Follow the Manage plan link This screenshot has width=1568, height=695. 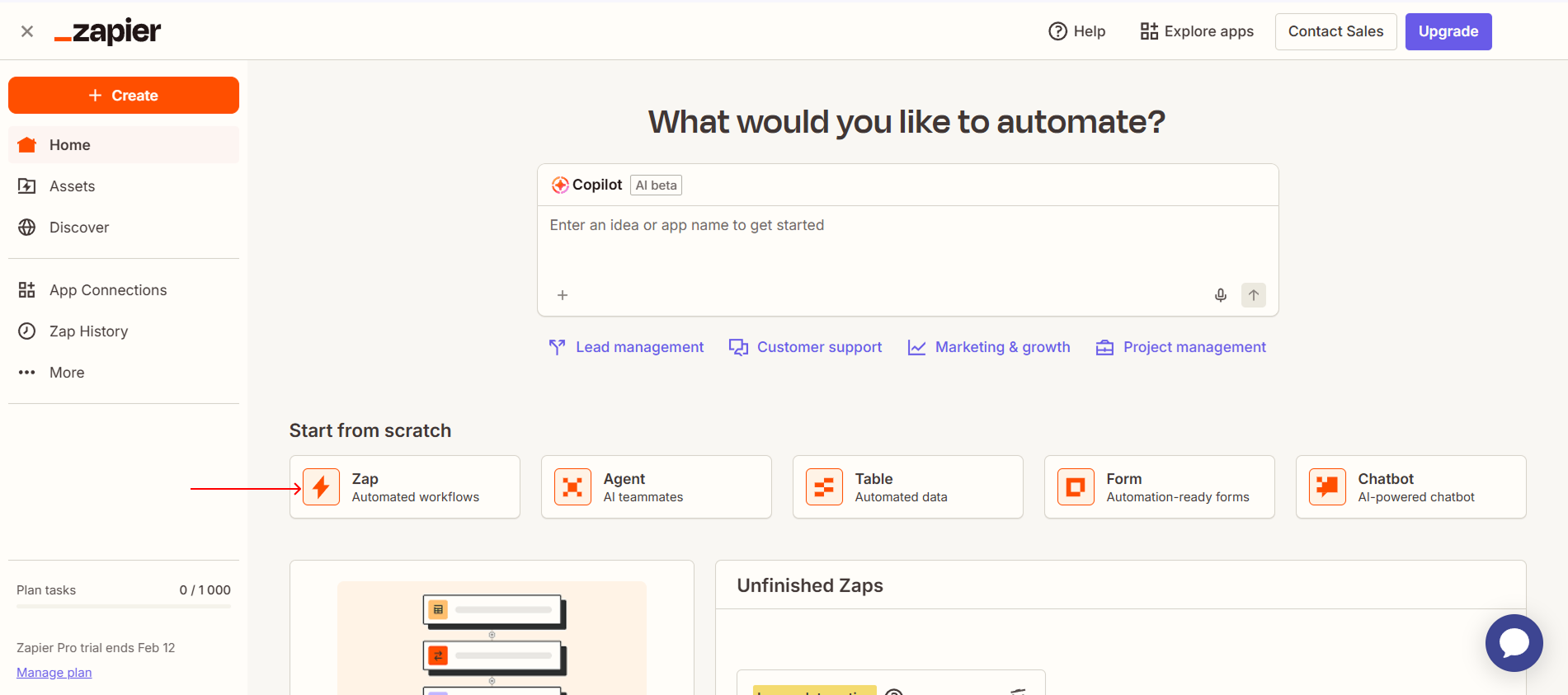(x=54, y=673)
